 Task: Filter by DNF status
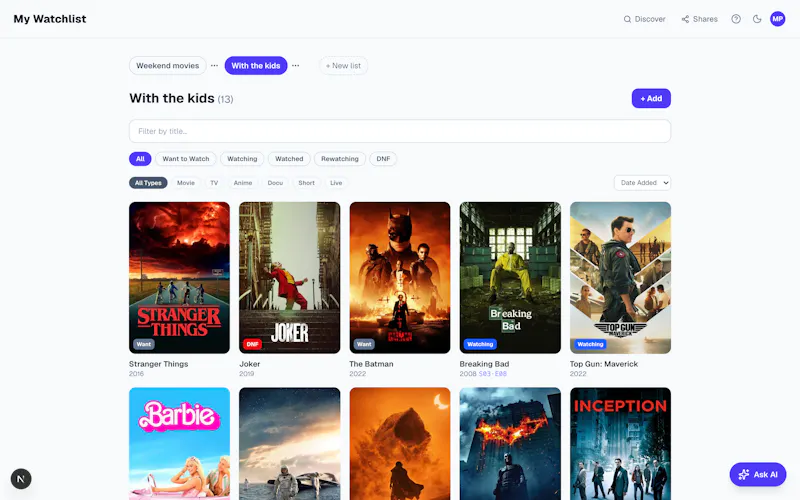tap(383, 159)
